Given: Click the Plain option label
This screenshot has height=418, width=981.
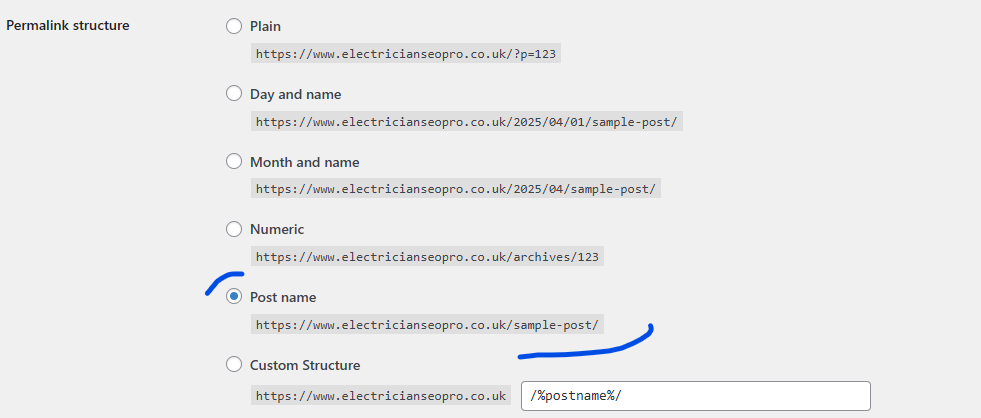Looking at the screenshot, I should (265, 26).
